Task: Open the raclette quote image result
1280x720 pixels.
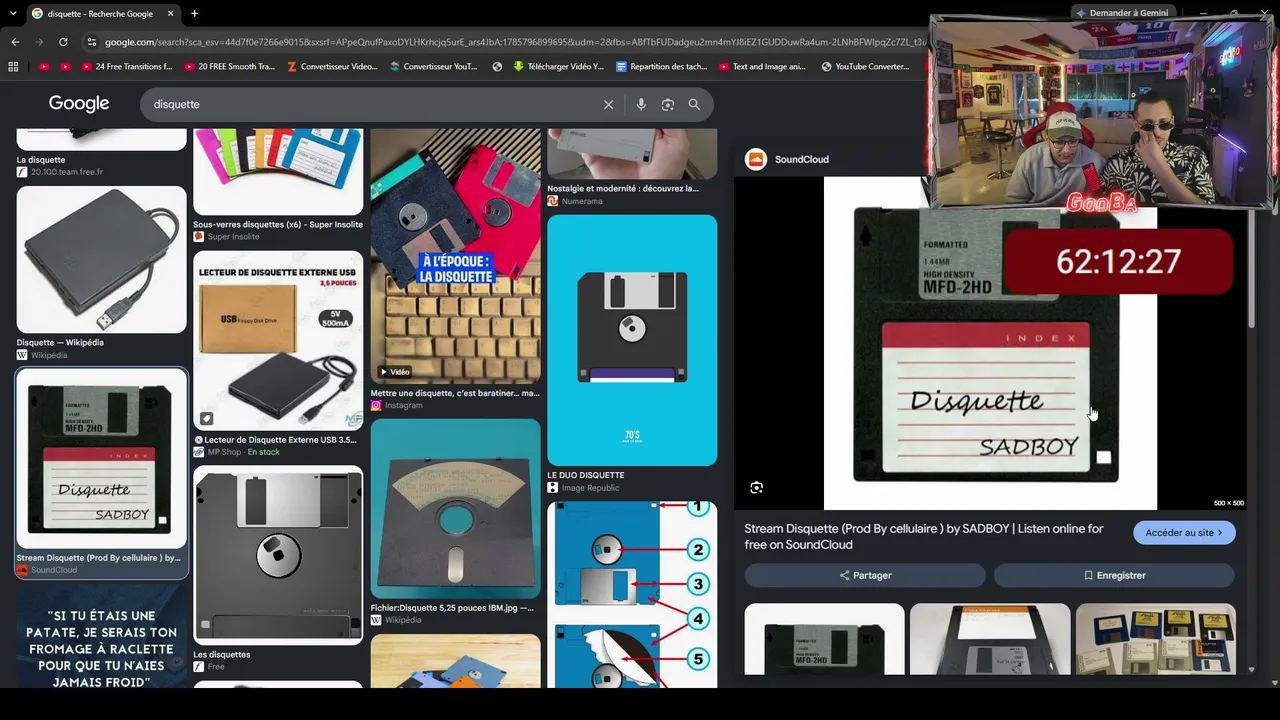Action: (101, 636)
